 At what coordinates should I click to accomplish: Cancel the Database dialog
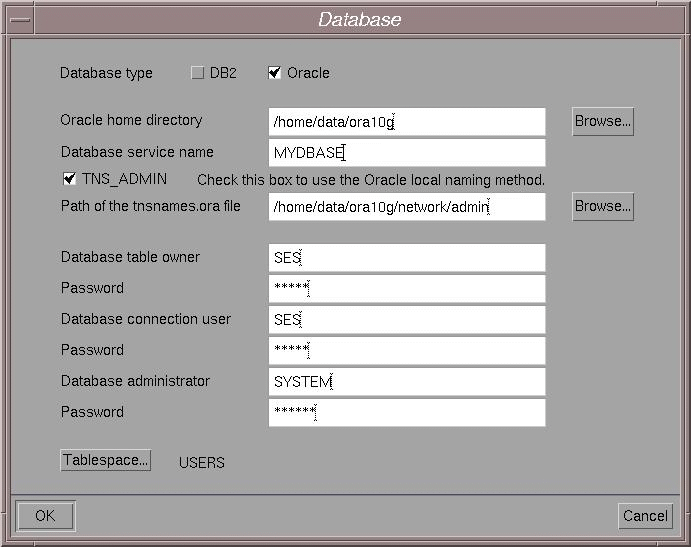(645, 516)
